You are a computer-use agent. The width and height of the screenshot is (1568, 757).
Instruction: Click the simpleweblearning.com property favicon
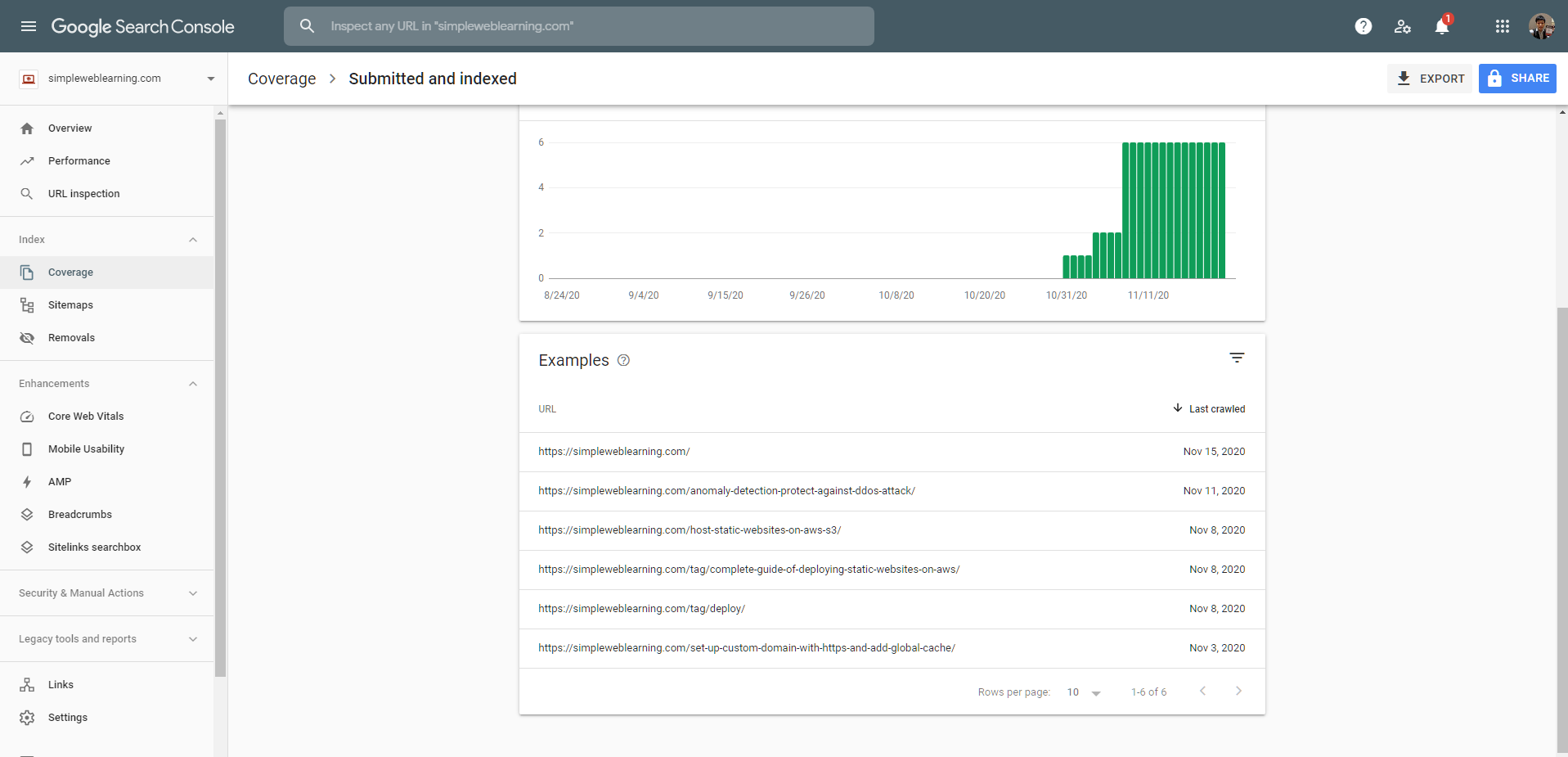point(29,79)
